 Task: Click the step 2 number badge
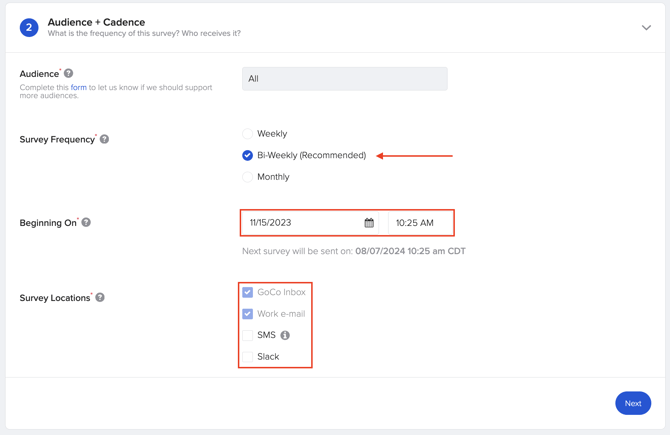coord(29,27)
